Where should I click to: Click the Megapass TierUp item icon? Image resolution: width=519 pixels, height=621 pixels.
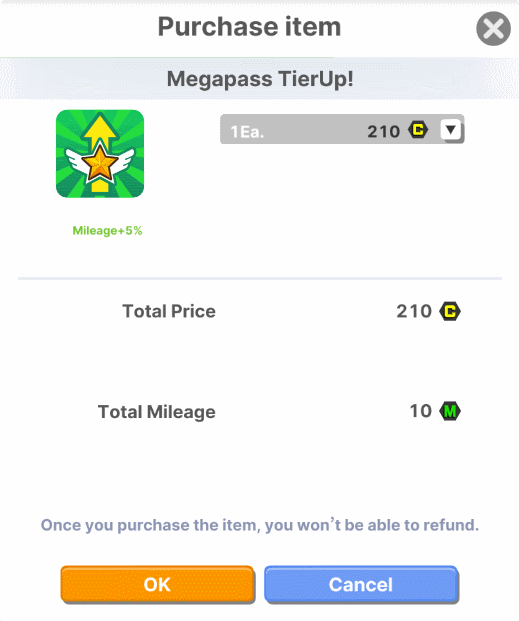click(100, 154)
